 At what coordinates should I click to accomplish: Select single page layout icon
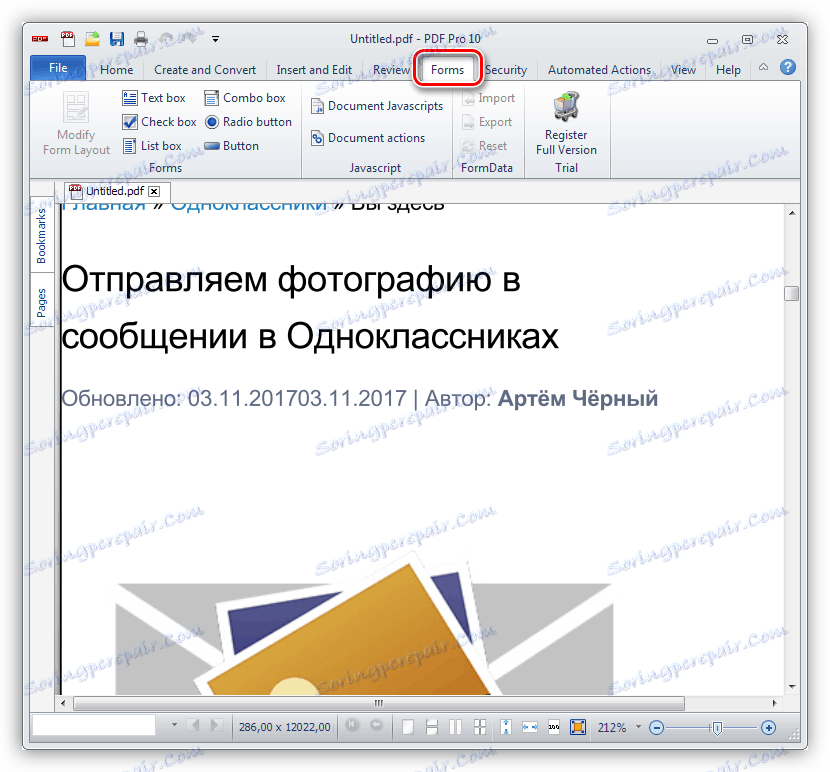pyautogui.click(x=408, y=727)
